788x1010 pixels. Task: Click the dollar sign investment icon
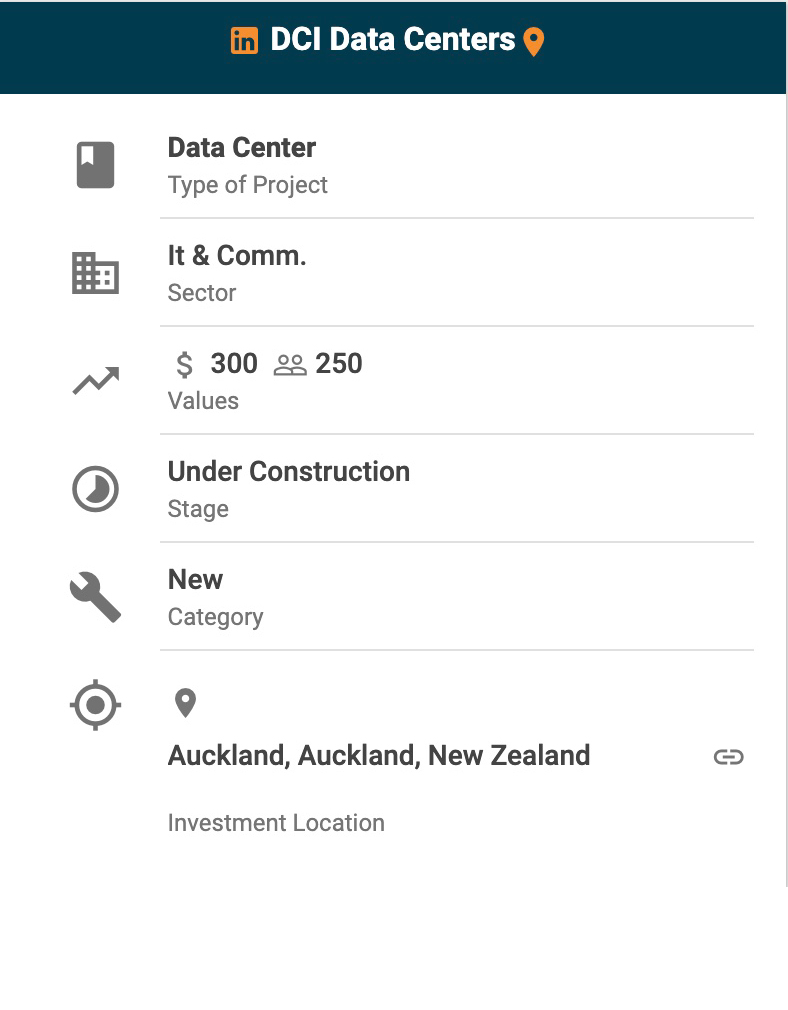[184, 365]
